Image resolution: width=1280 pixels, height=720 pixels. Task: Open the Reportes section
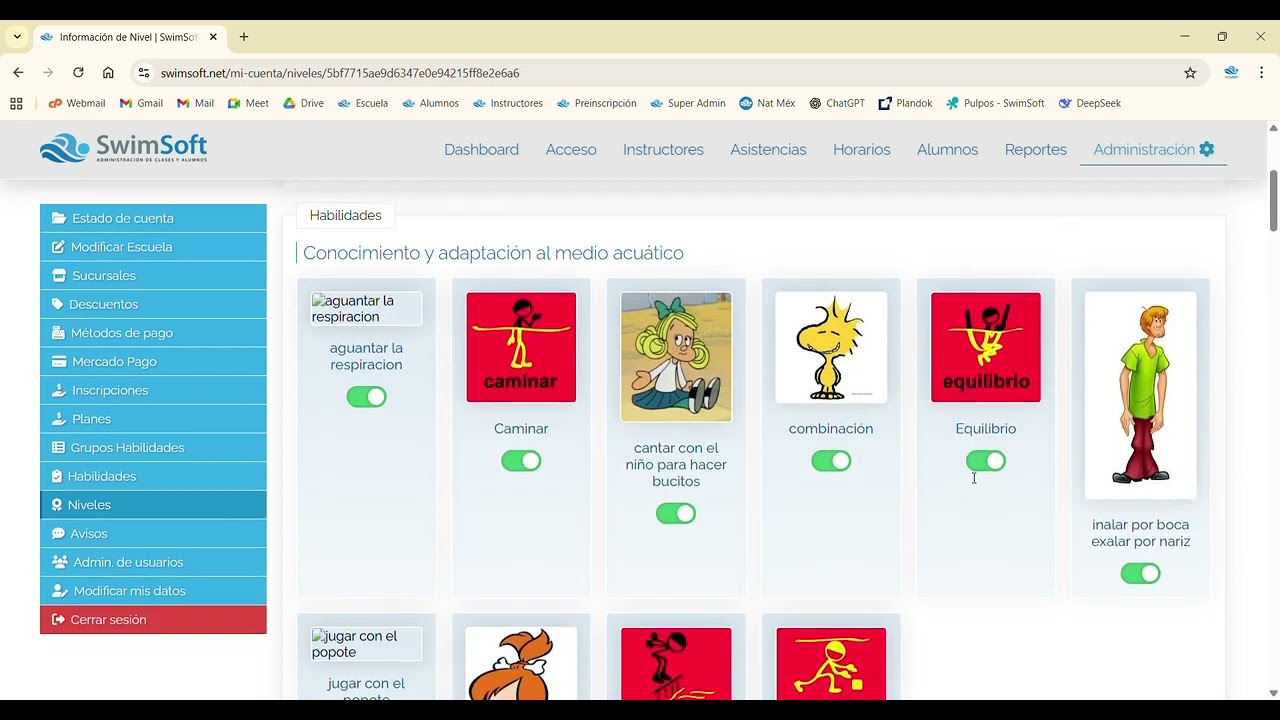1035,149
